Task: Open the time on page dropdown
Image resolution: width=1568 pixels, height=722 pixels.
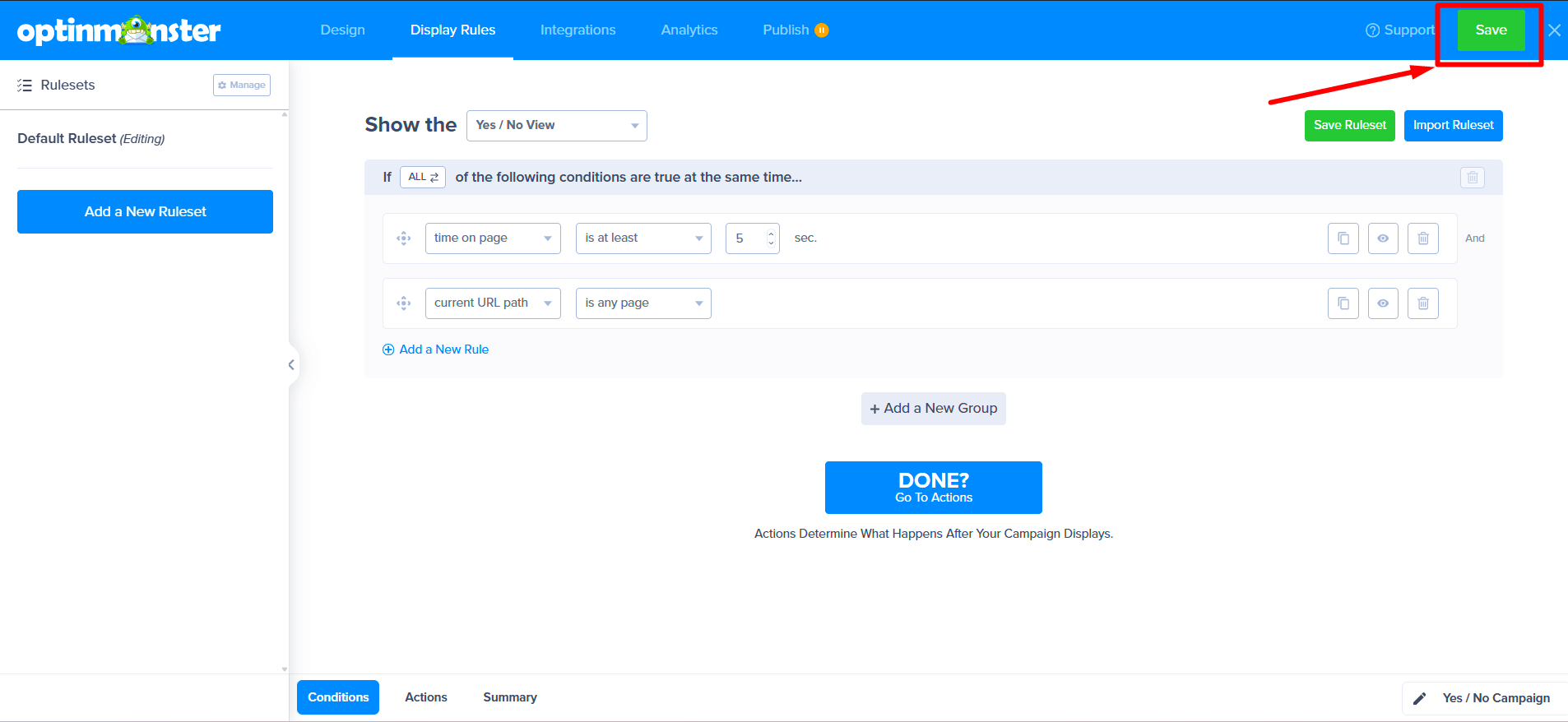Action: [493, 238]
